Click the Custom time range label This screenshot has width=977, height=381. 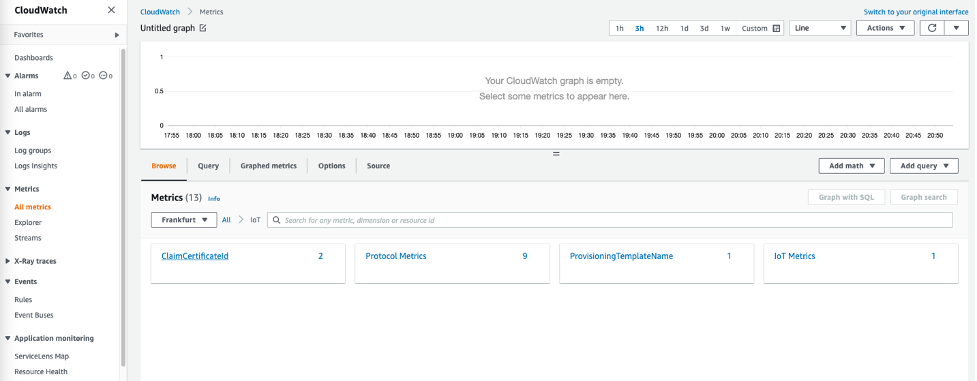tap(755, 29)
